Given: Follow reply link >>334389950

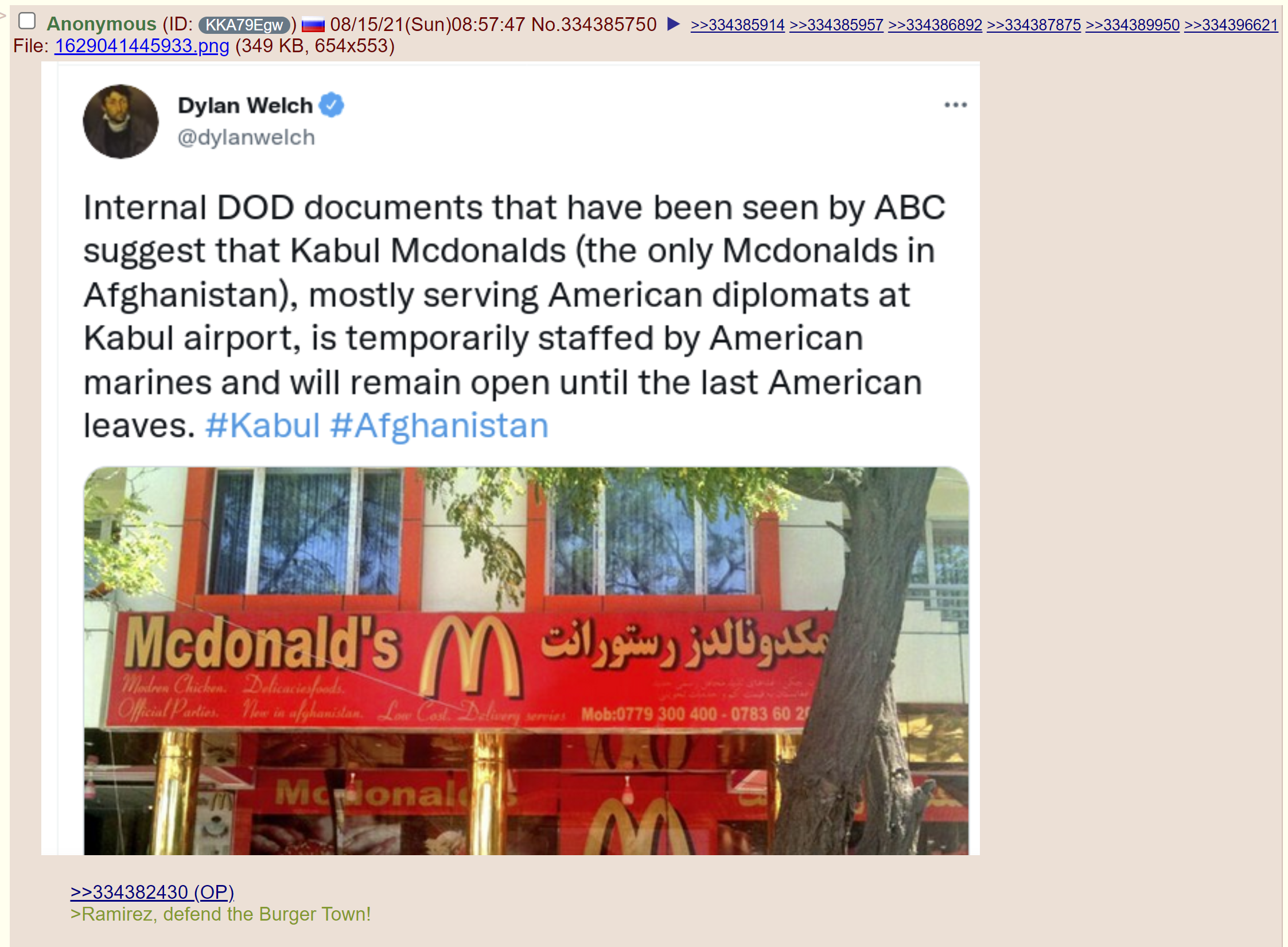Looking at the screenshot, I should [1133, 25].
